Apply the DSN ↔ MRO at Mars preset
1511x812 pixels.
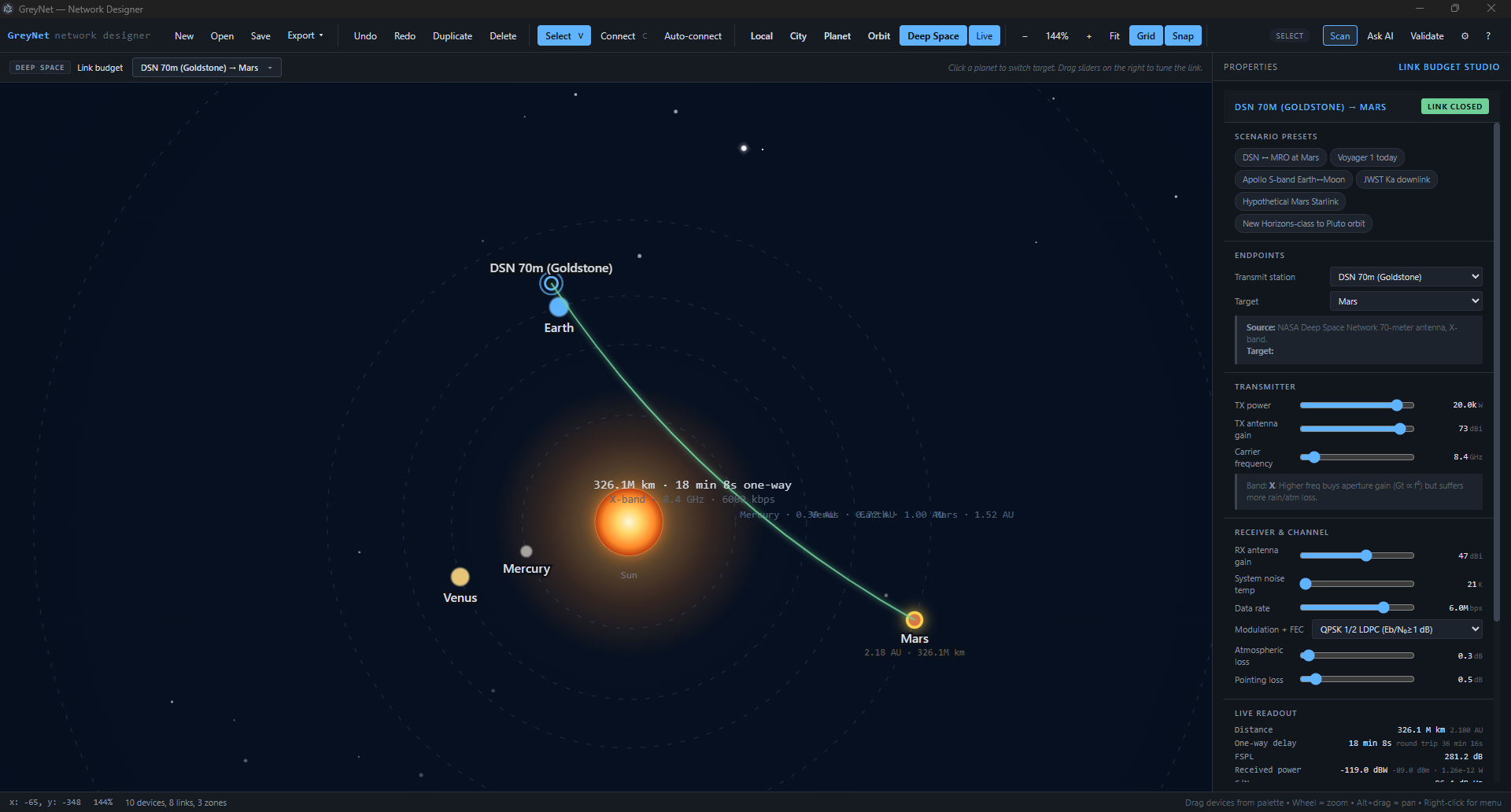[x=1280, y=157]
